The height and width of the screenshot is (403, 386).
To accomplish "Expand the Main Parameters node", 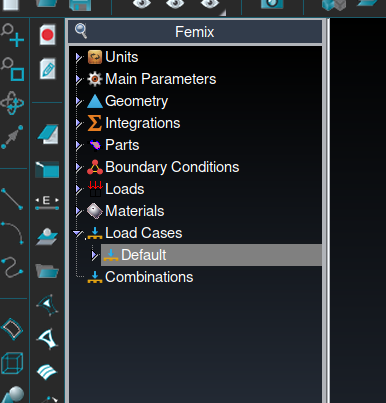I will 79,79.
